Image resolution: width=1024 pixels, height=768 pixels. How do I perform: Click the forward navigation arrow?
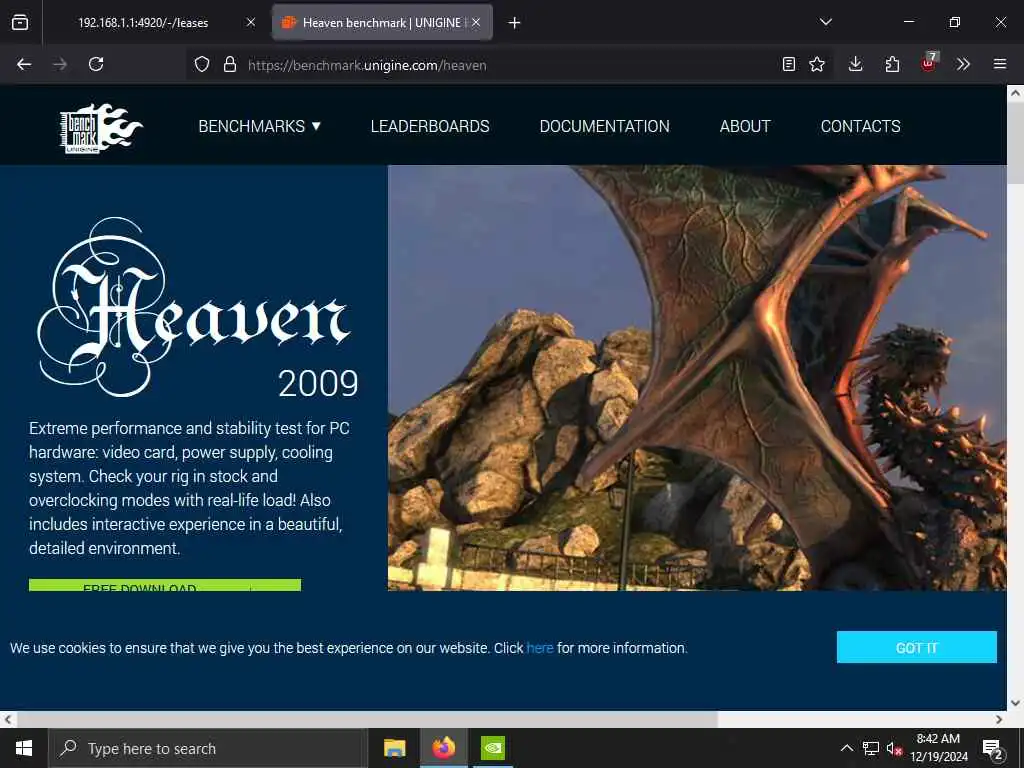(x=60, y=64)
